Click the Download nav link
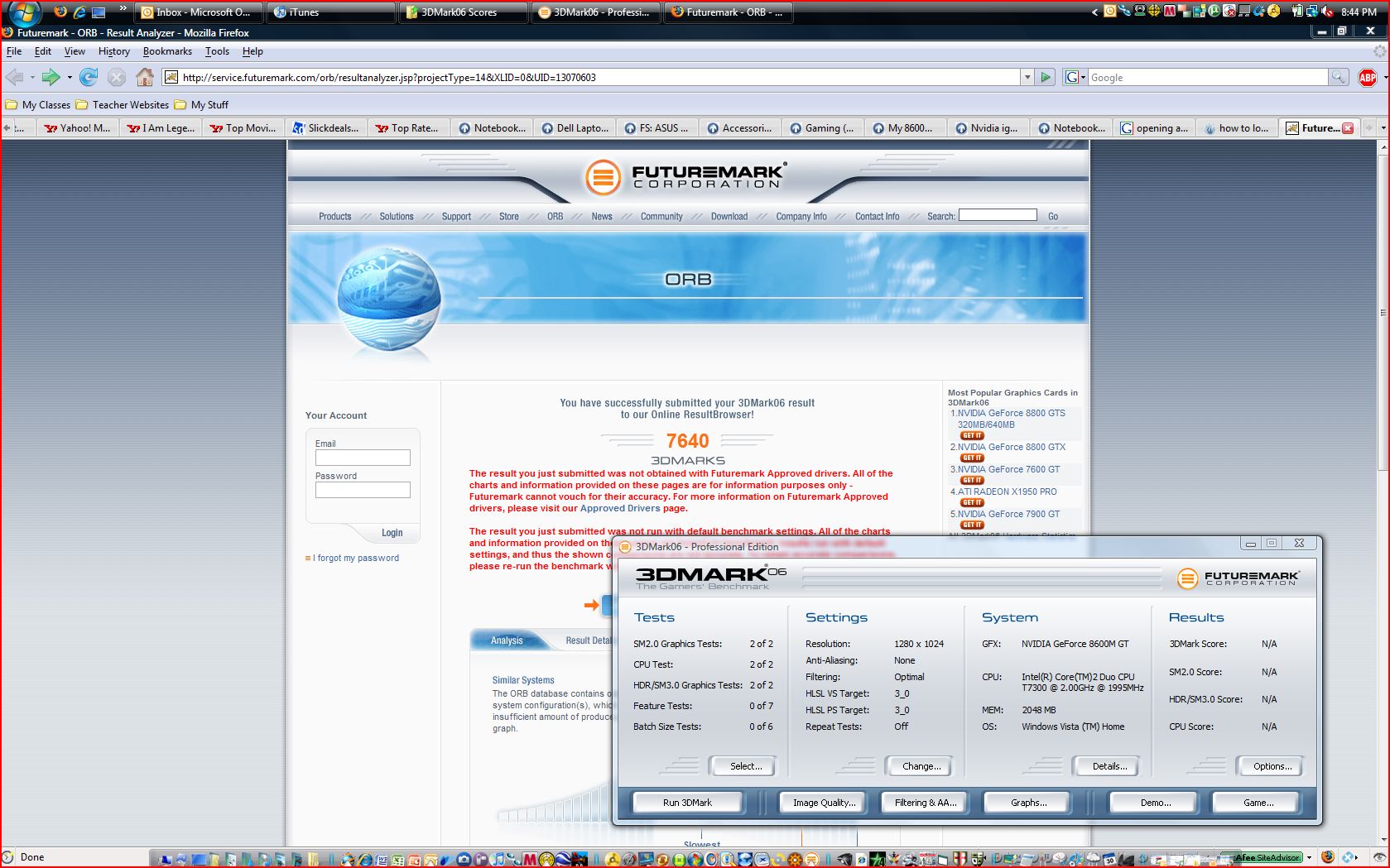The height and width of the screenshot is (868, 1390). 729,217
